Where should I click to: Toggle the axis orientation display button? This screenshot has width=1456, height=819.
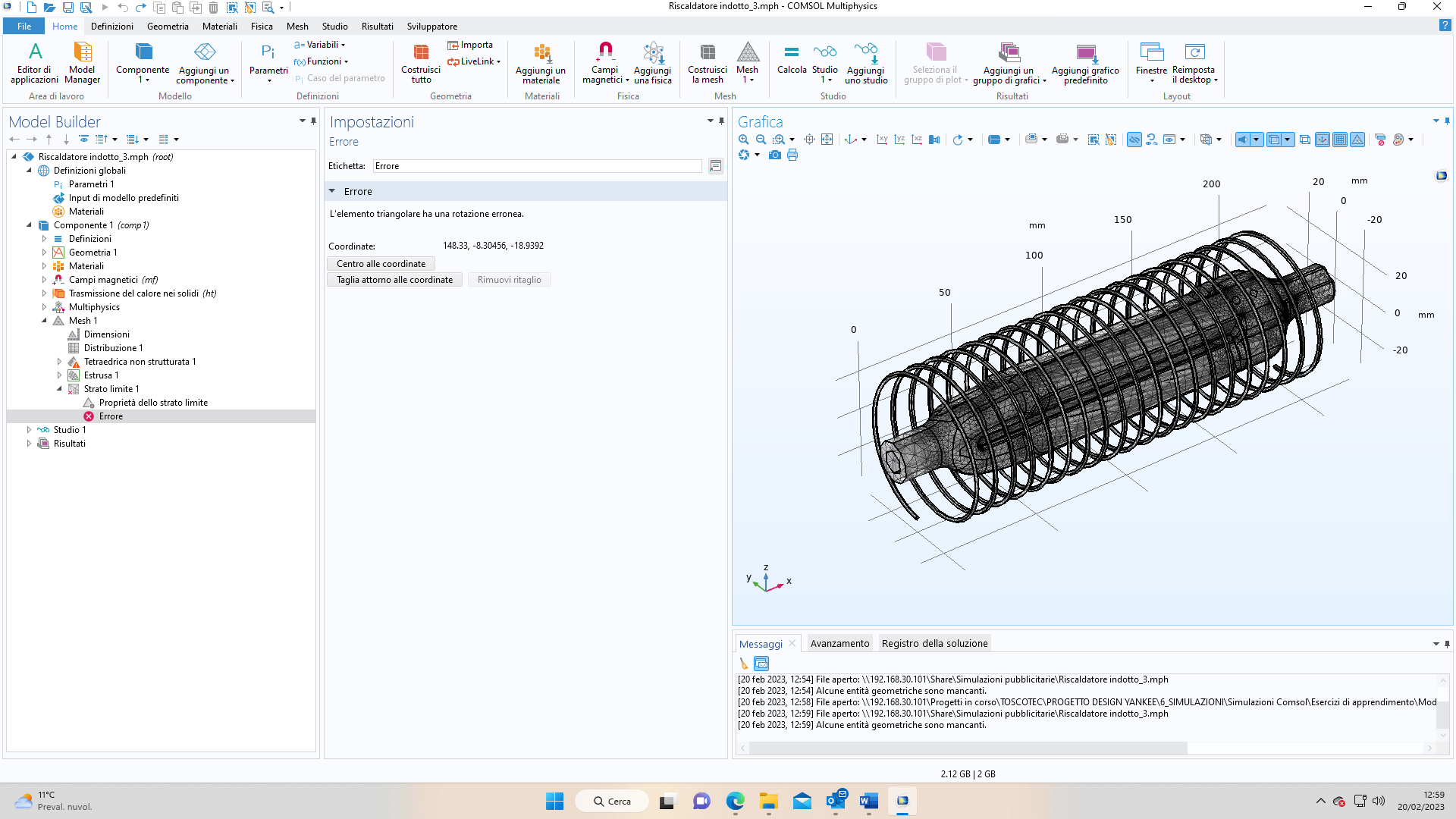(x=1323, y=140)
